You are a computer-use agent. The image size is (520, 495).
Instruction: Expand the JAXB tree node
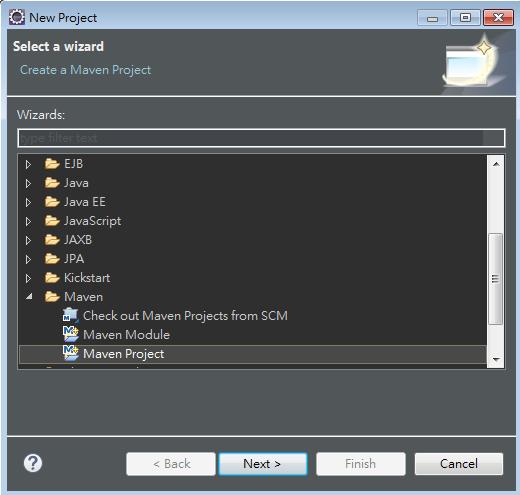28,240
